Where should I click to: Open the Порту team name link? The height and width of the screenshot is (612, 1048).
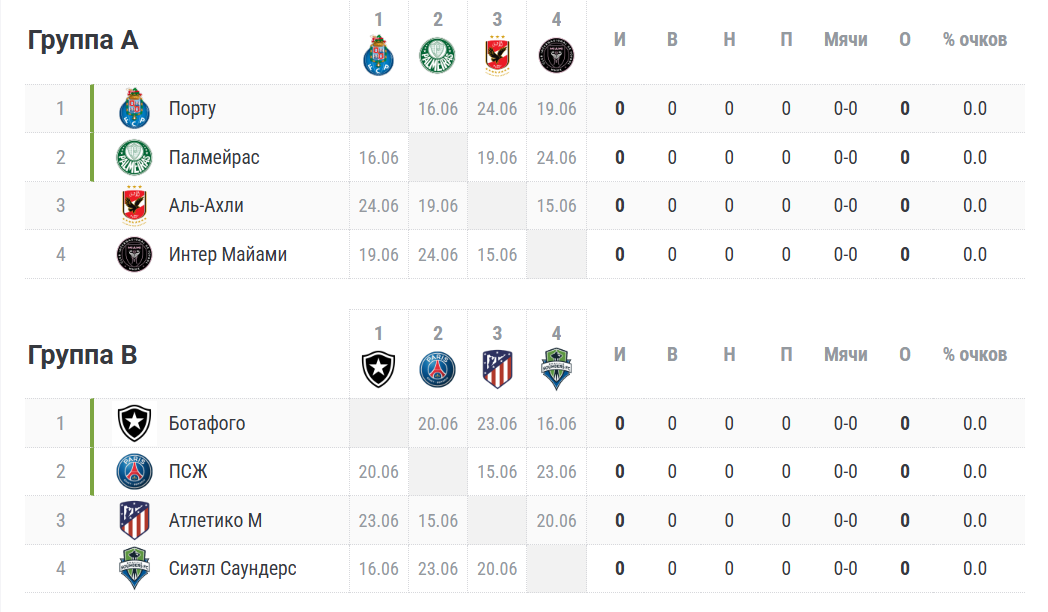coord(192,109)
